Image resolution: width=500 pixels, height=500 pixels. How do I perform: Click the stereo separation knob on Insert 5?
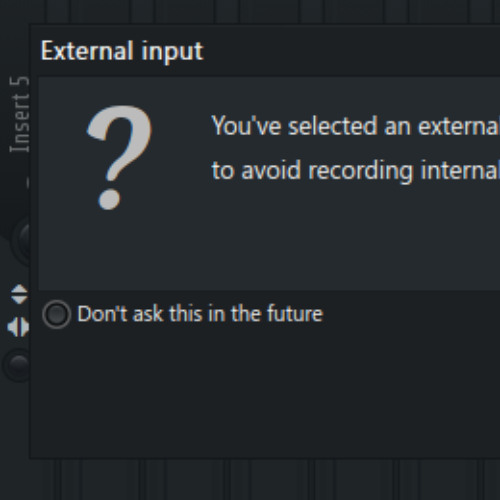pyautogui.click(x=17, y=365)
